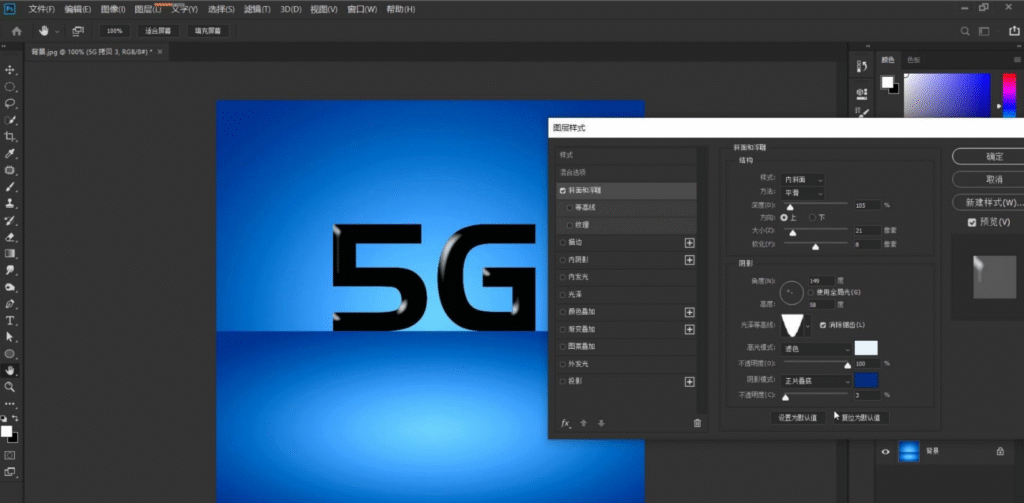Open the 图层 menu
This screenshot has height=503, width=1024.
(x=148, y=9)
